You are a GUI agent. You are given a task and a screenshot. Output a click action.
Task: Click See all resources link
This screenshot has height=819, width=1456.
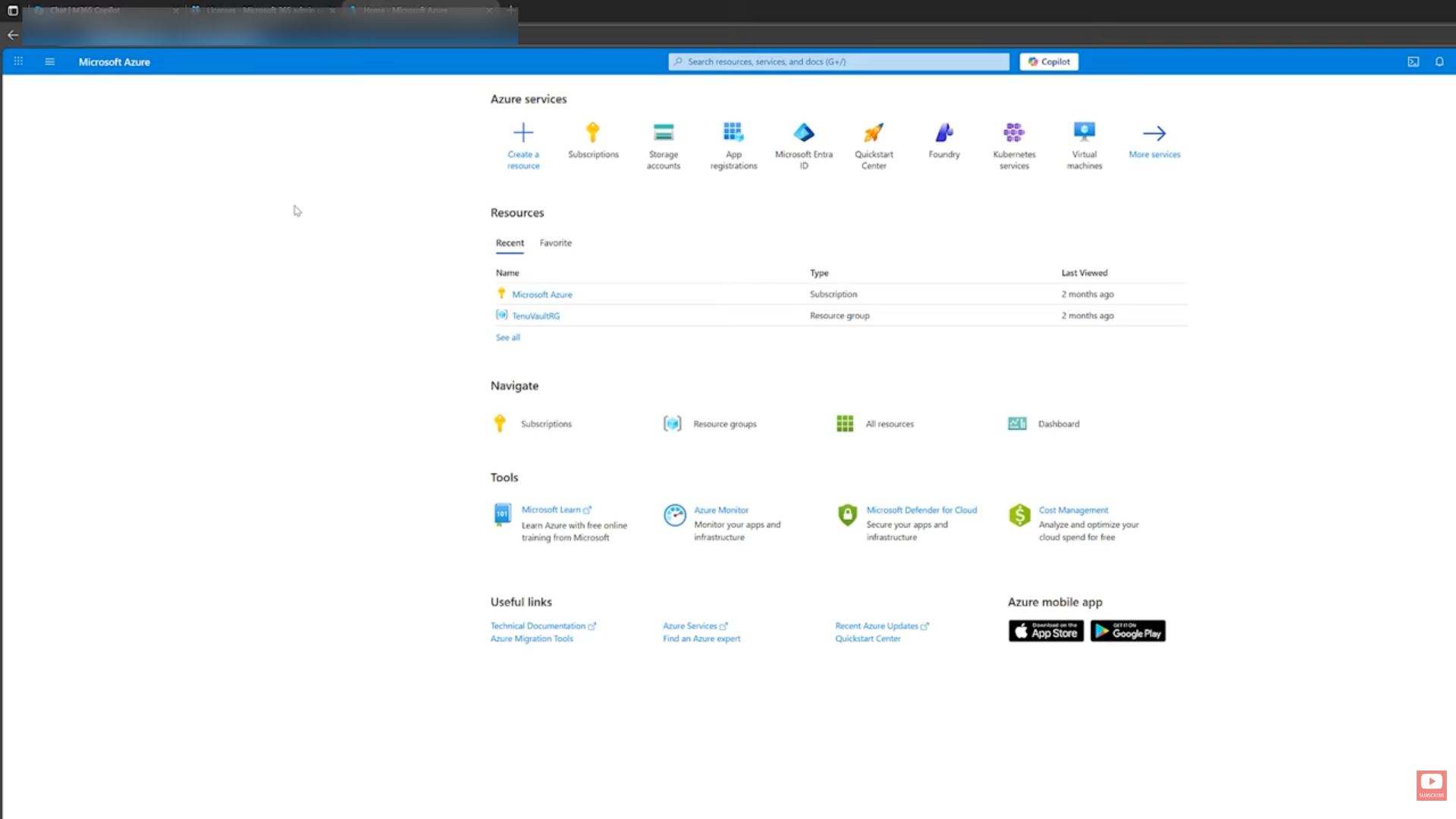(507, 337)
